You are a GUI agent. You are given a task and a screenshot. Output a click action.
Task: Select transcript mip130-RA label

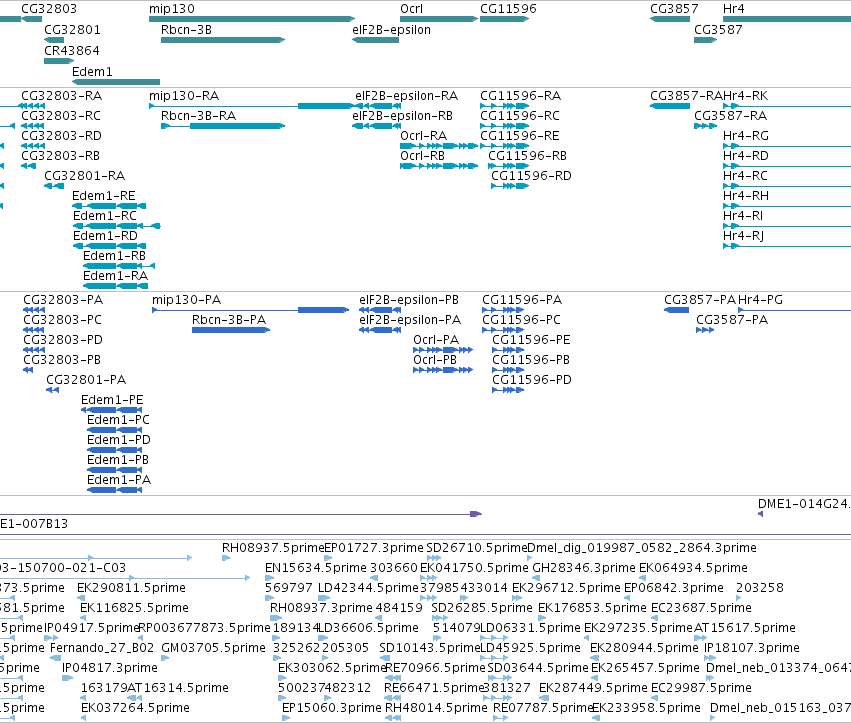point(184,96)
